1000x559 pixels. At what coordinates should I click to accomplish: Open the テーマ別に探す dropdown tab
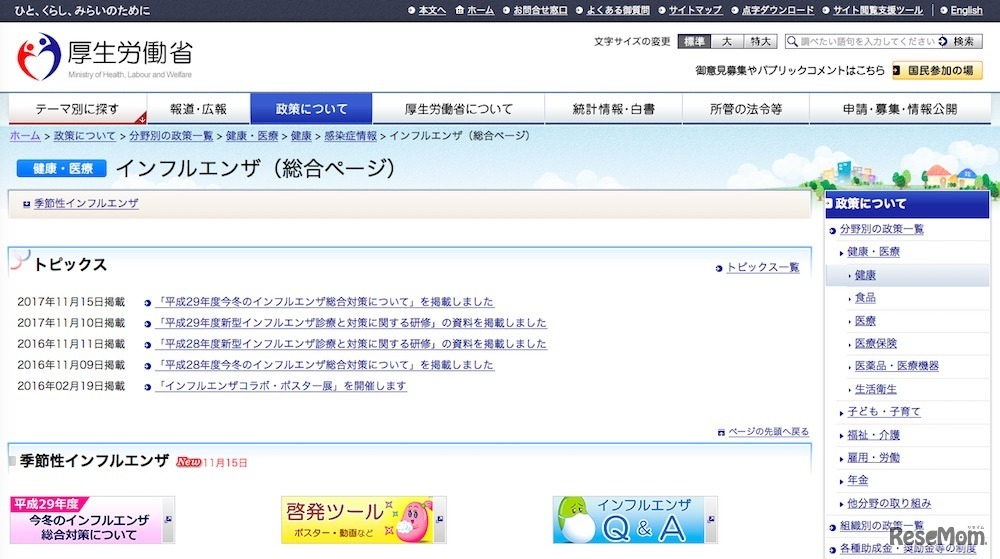77,109
